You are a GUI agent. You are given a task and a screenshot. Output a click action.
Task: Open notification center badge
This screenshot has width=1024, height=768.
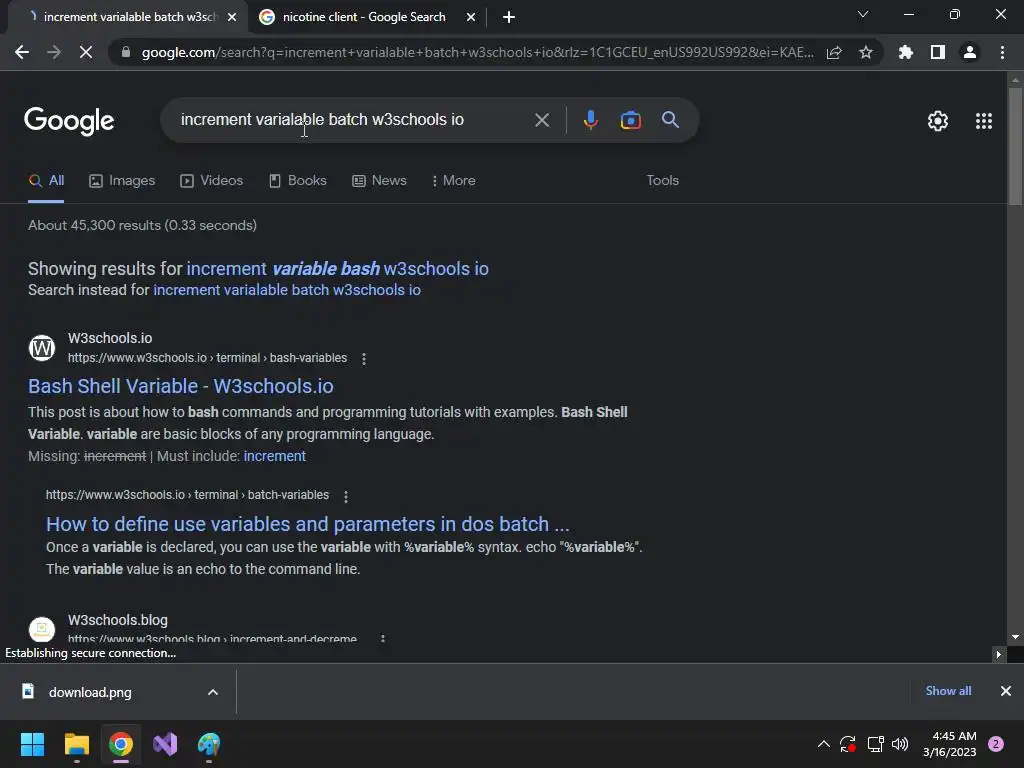coord(996,744)
